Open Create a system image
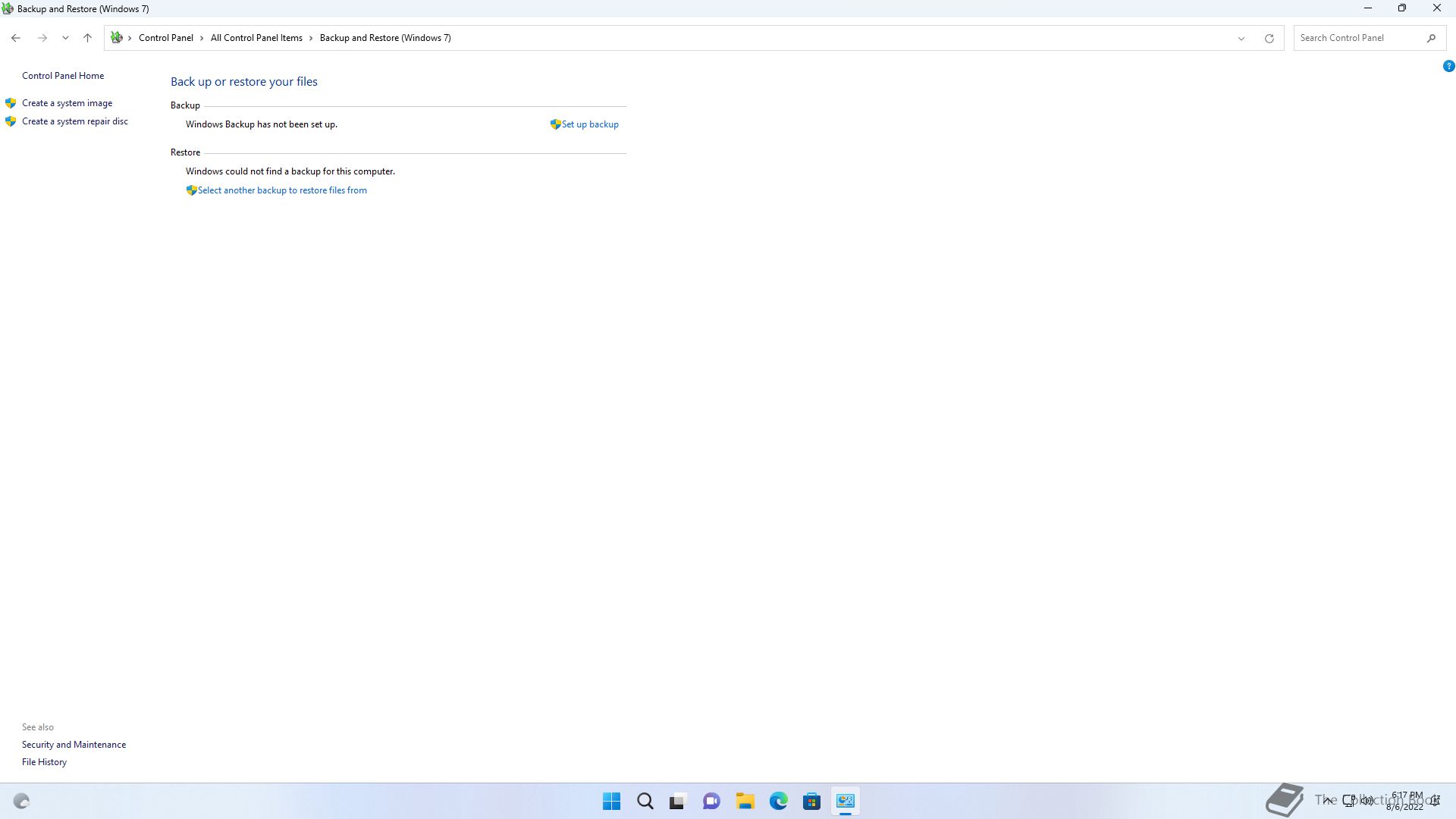The width and height of the screenshot is (1456, 819). pos(67,103)
